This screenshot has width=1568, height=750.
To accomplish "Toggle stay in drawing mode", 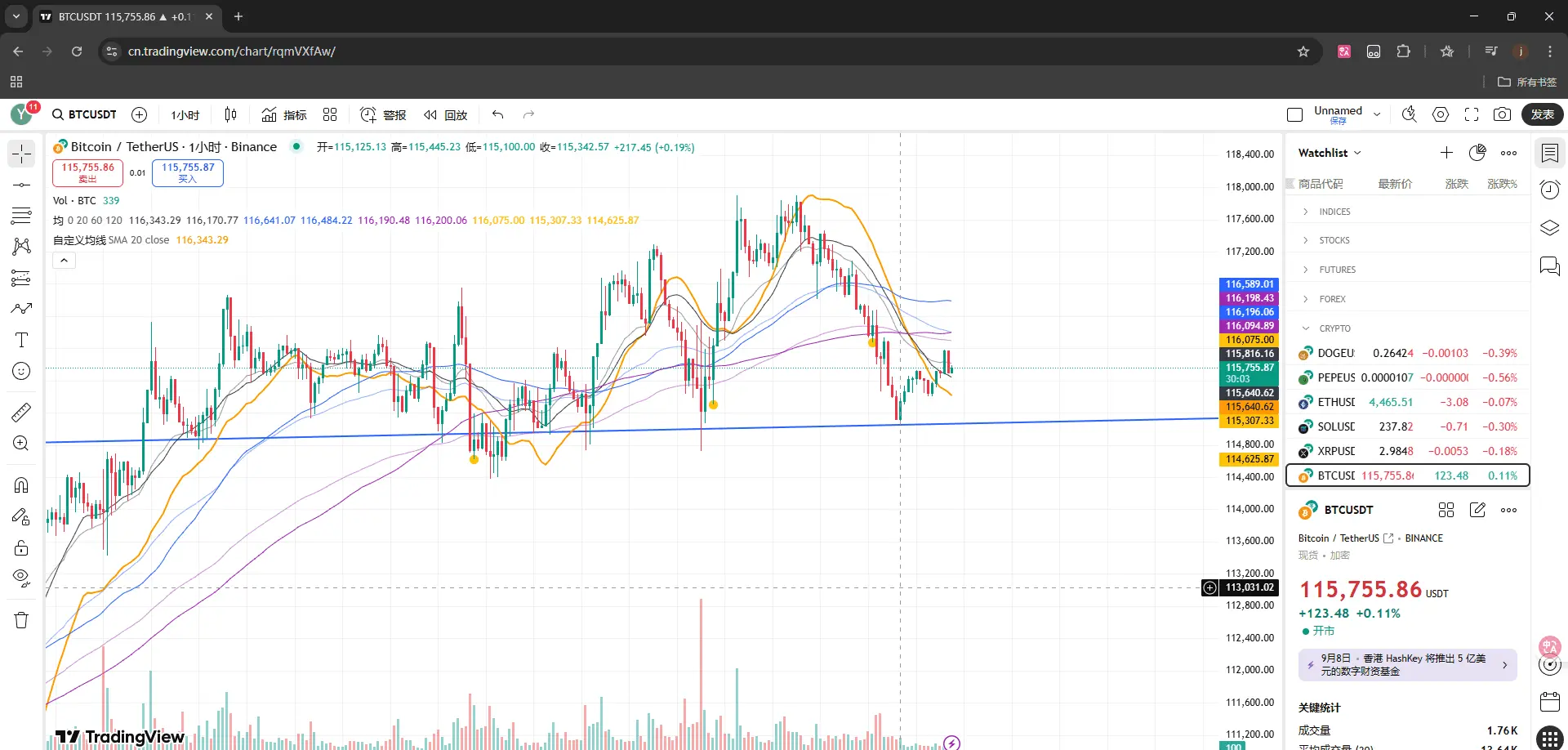I will (x=21, y=516).
